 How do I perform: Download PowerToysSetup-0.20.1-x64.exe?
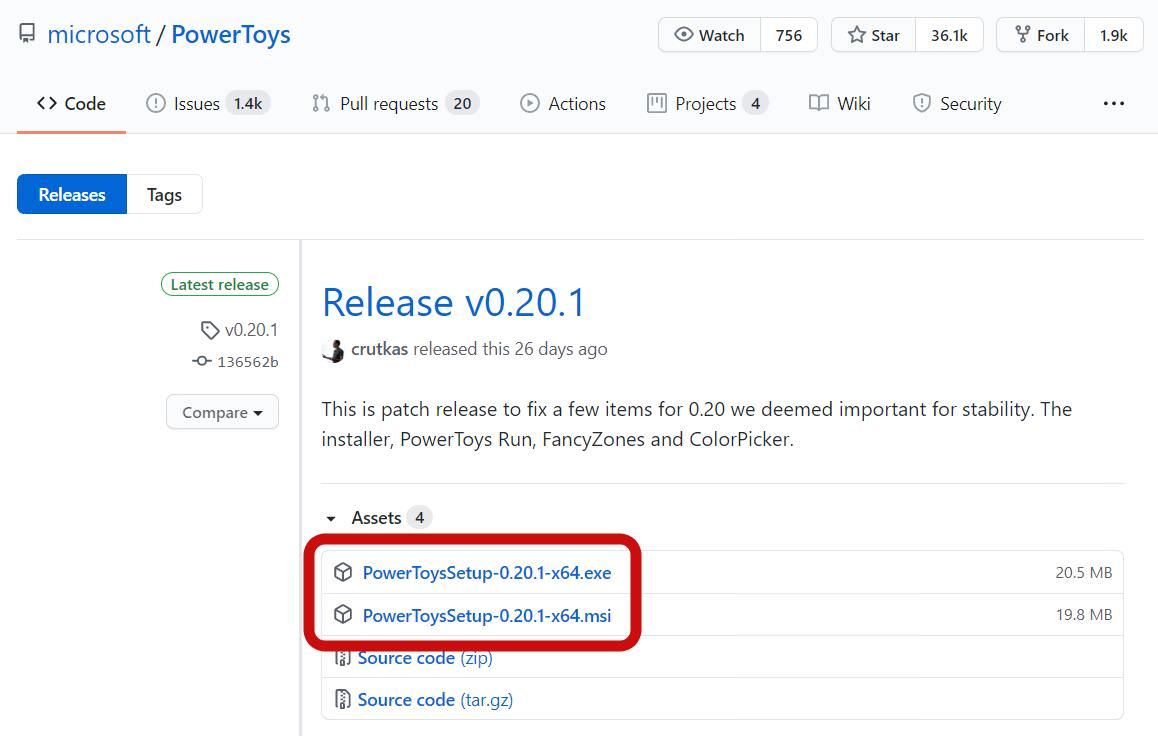tap(487, 573)
